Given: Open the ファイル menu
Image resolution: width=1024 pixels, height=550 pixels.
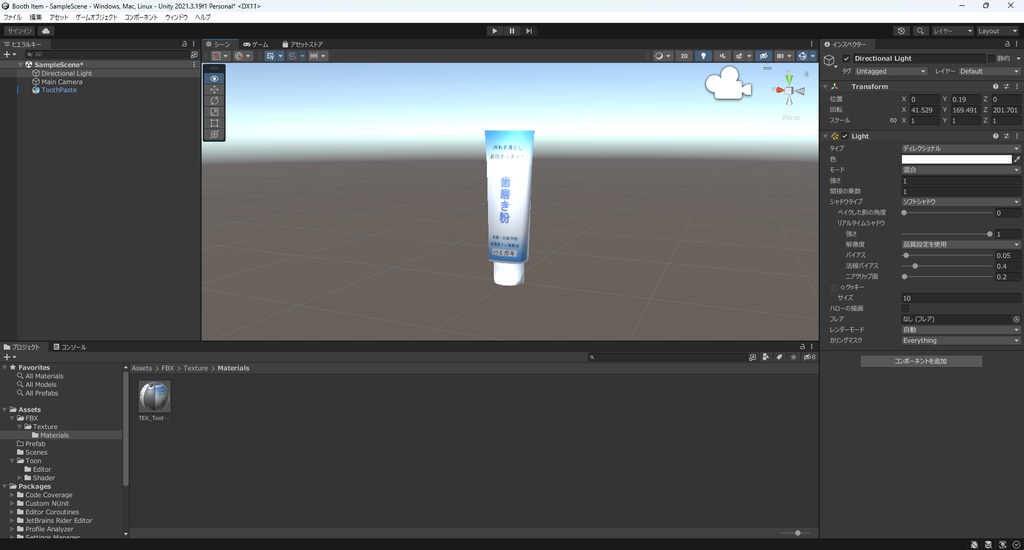Looking at the screenshot, I should coord(12,17).
